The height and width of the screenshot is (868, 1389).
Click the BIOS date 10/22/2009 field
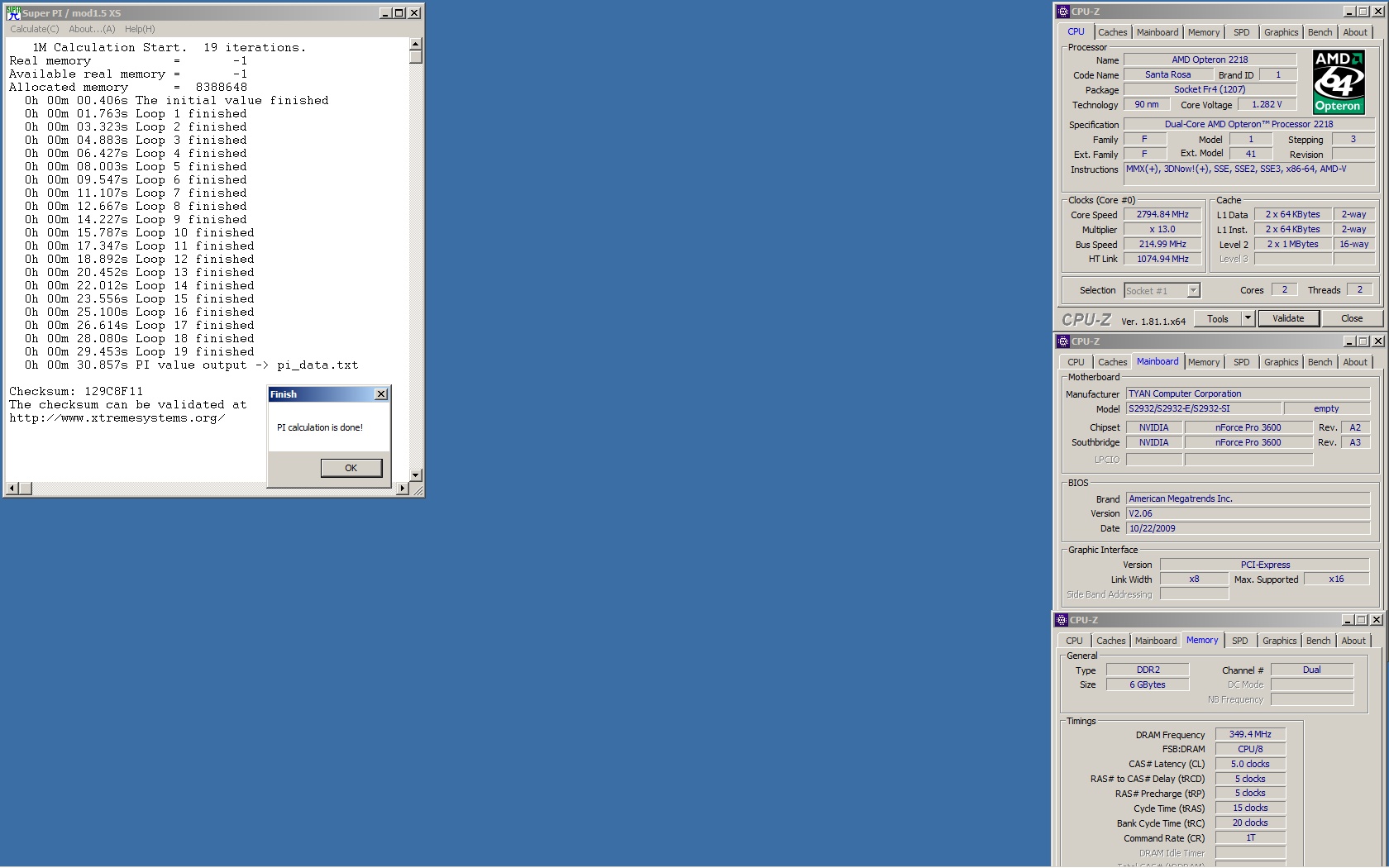click(x=1248, y=528)
